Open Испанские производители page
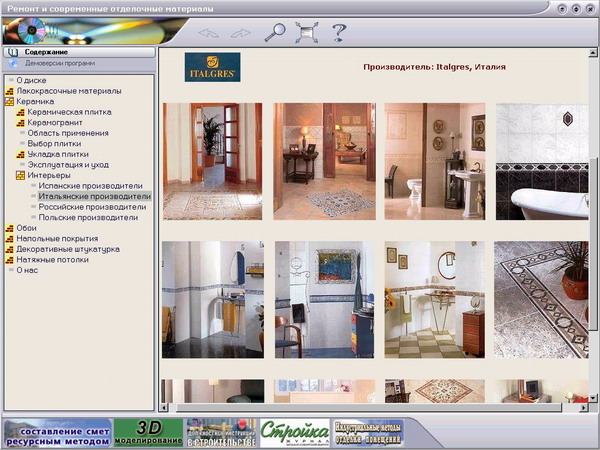 [x=90, y=186]
